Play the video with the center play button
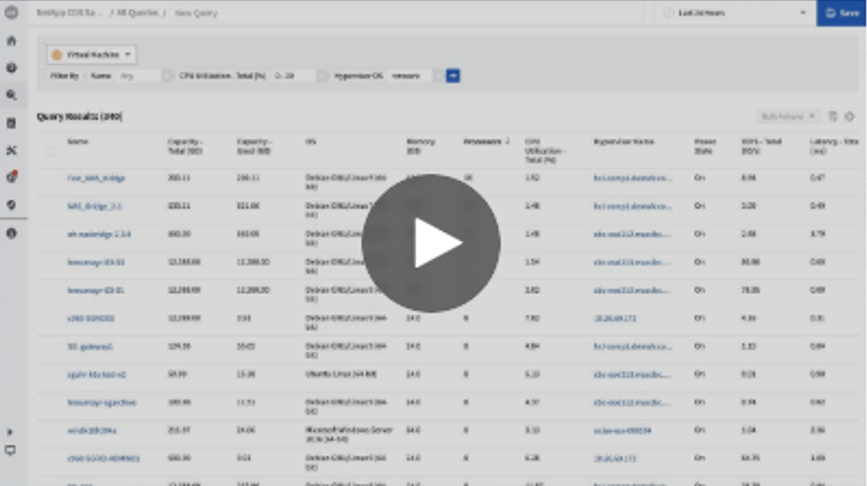Image resolution: width=867 pixels, height=486 pixels. 431,243
